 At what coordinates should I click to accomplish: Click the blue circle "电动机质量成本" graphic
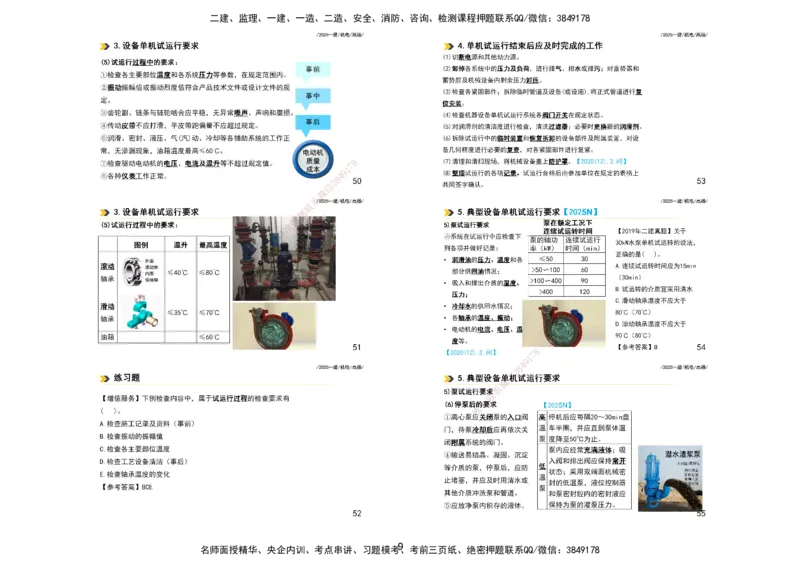313,160
